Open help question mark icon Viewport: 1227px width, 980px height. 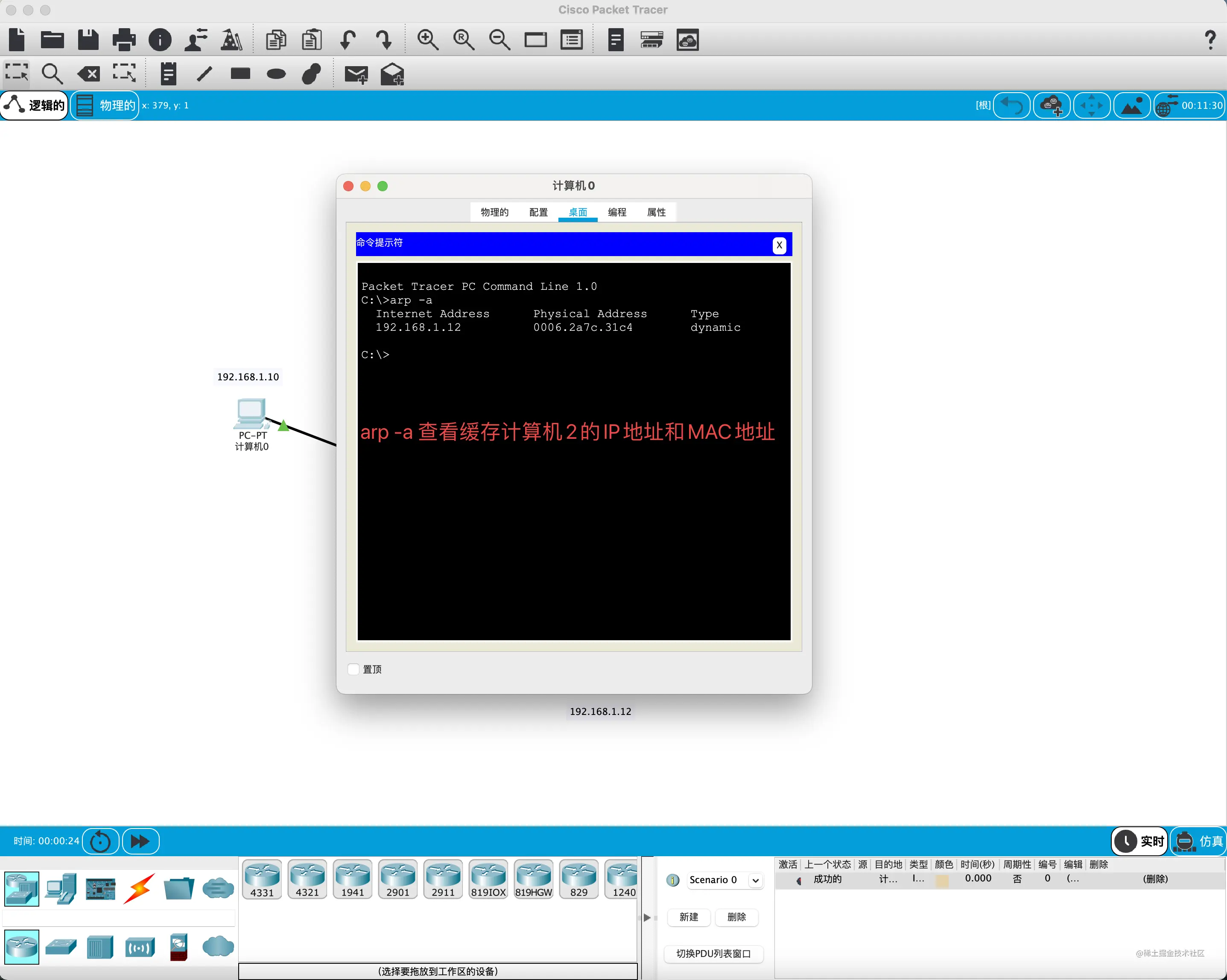(x=1210, y=40)
